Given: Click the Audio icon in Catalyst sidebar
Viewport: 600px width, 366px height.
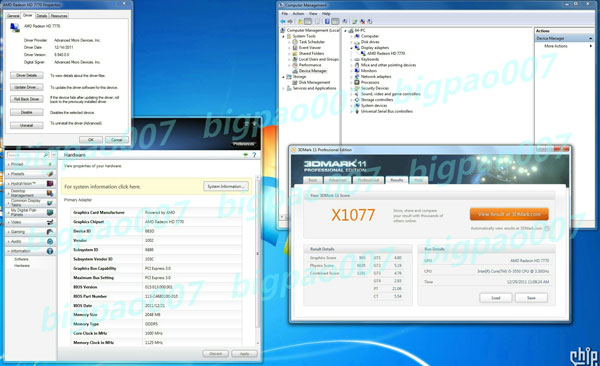Looking at the screenshot, I should (x=50, y=241).
